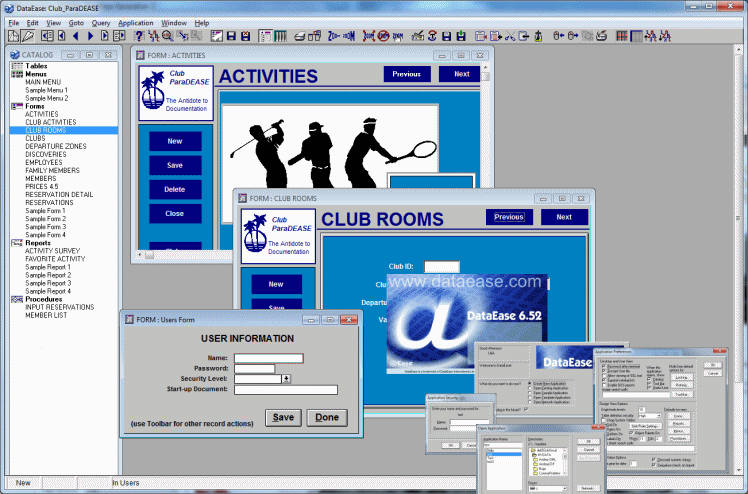This screenshot has height=494, width=748.
Task: Click the paste bottle toolbar icon
Action: [x=538, y=36]
